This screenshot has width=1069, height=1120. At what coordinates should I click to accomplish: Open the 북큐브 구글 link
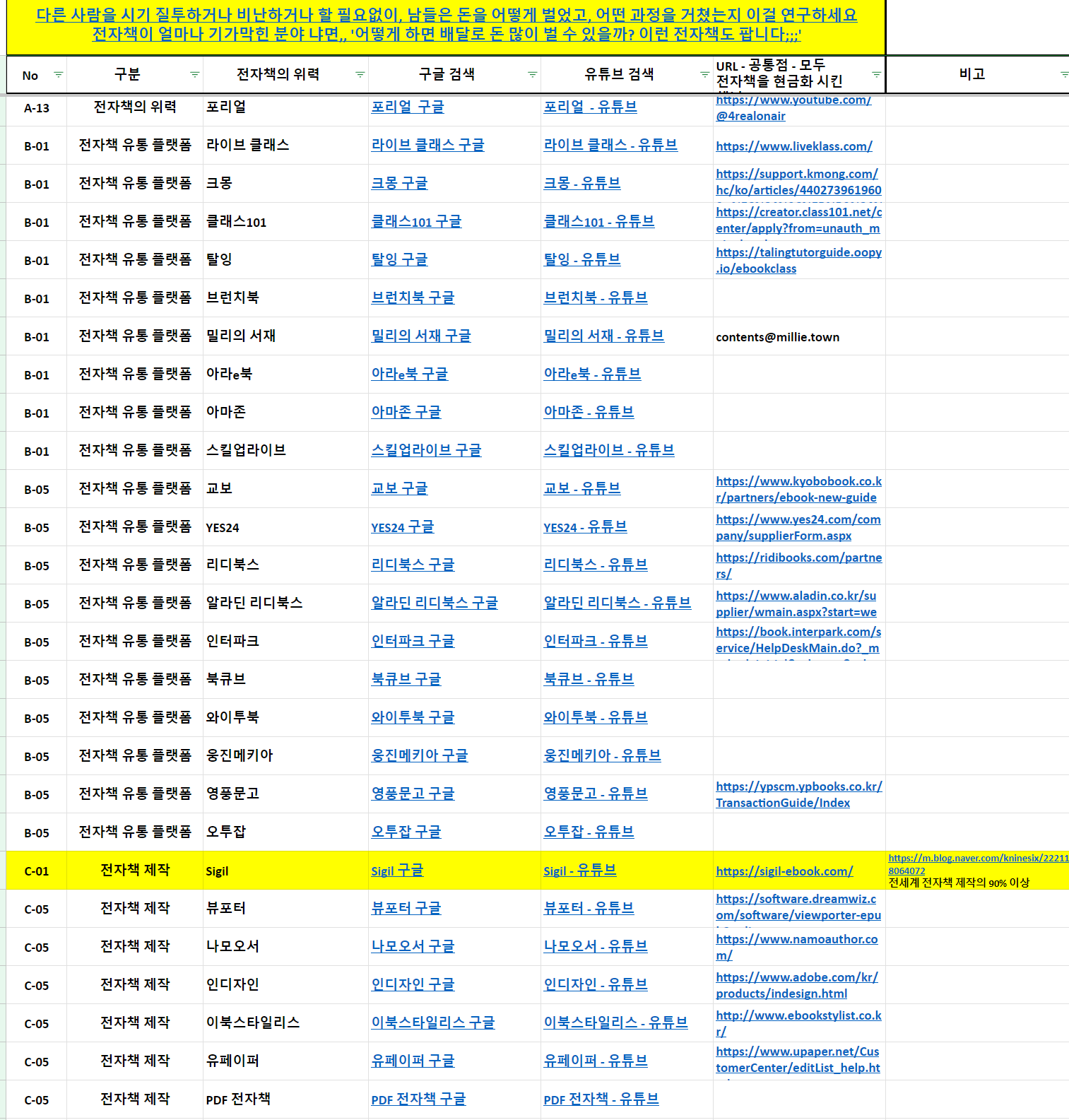point(406,679)
